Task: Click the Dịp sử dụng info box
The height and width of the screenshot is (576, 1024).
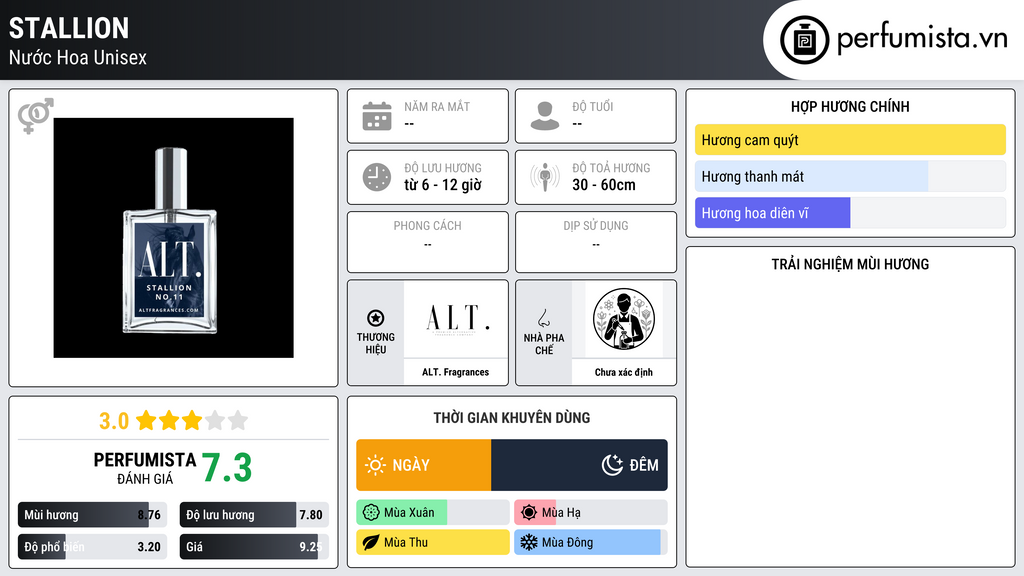Action: click(596, 242)
